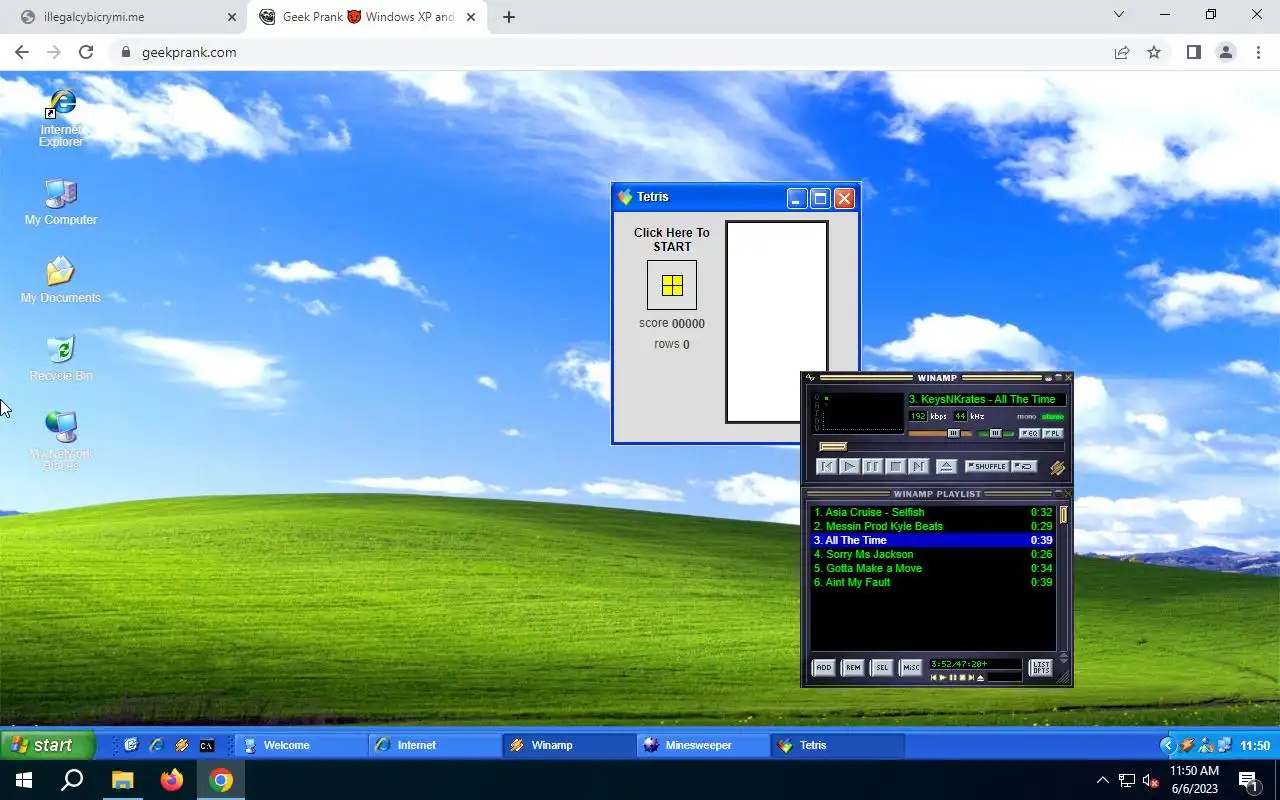Switch to Internet taskbar item
The image size is (1280, 800).
435,745
